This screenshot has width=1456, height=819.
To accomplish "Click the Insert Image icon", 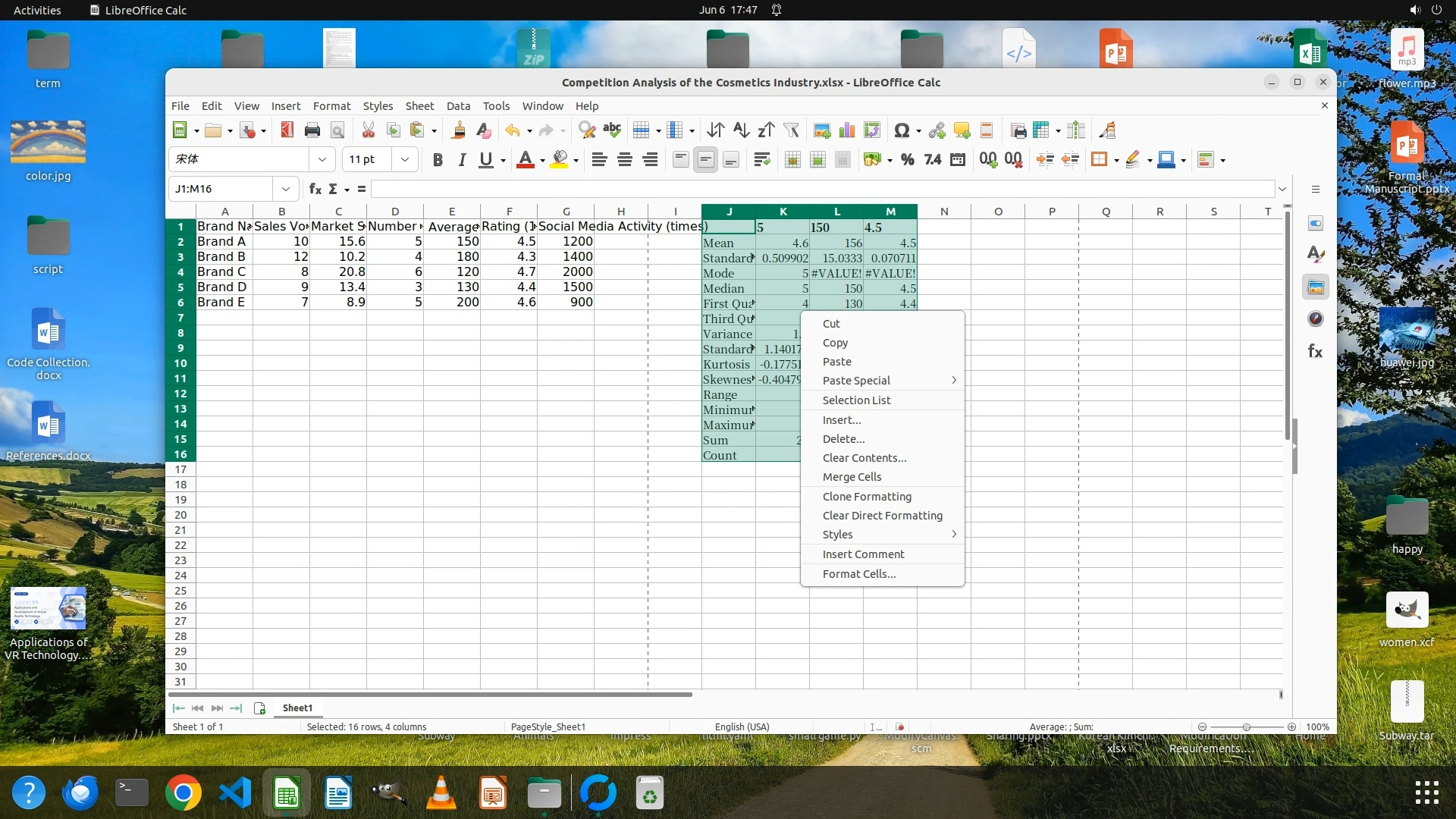I will point(821,130).
